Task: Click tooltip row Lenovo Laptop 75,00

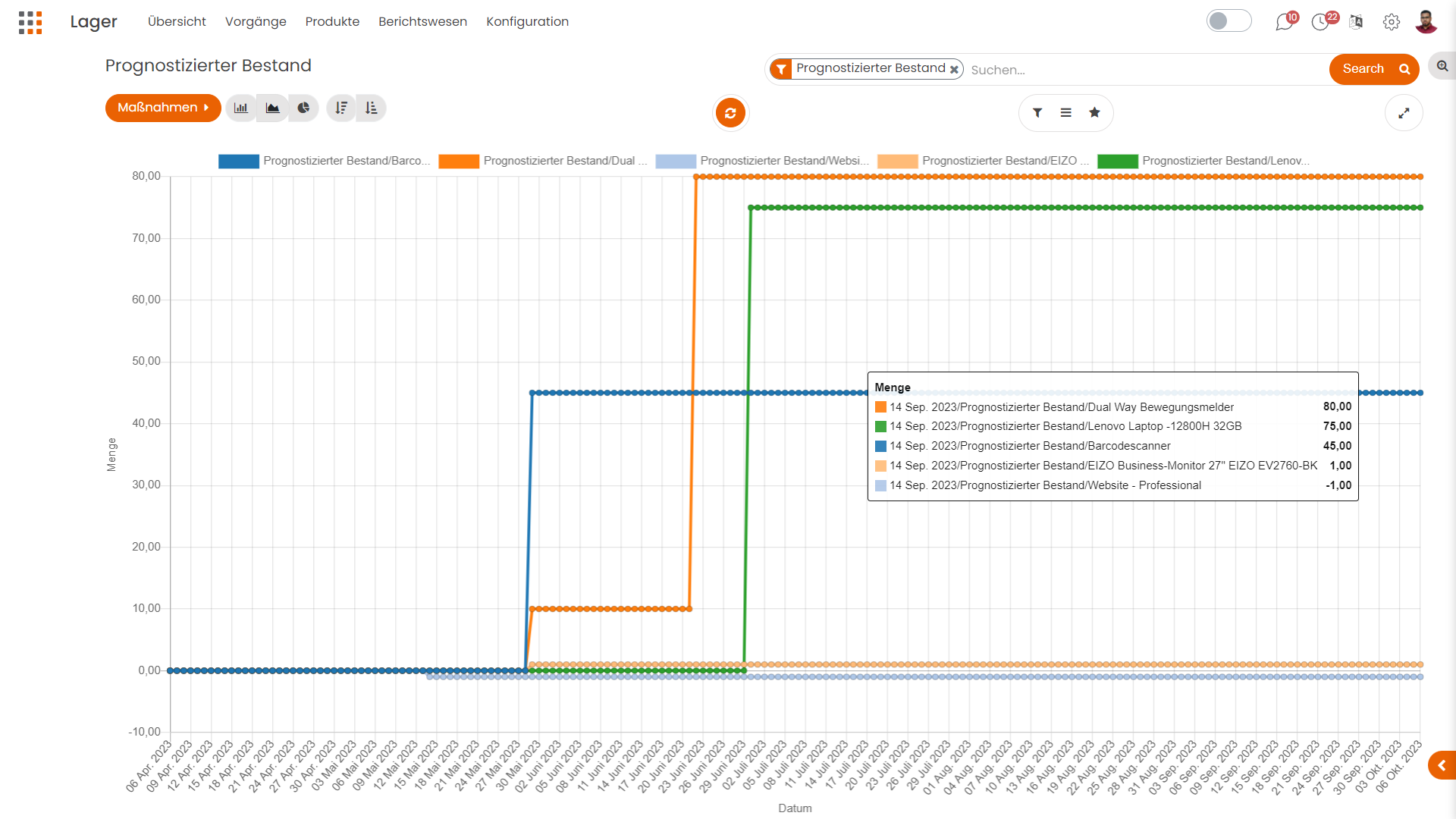Action: 1112,426
